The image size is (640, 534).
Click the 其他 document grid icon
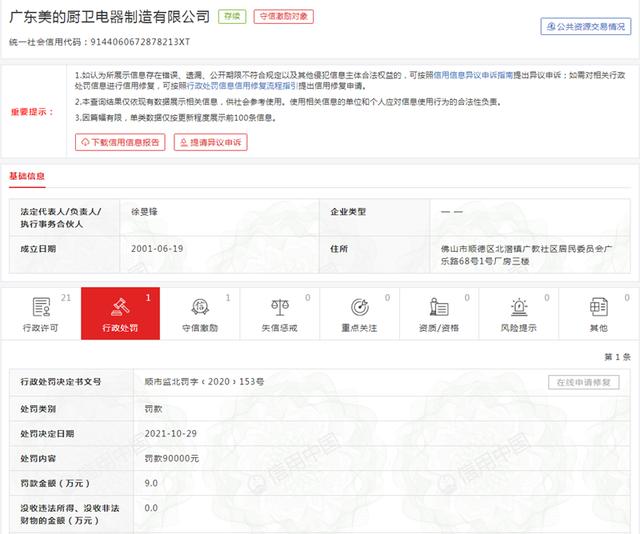point(598,307)
